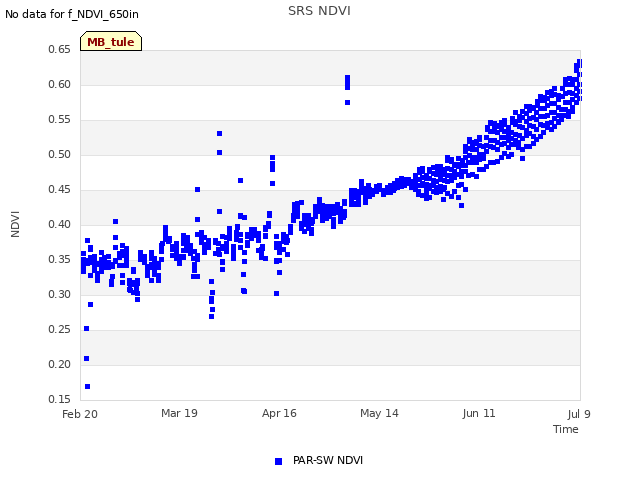Click the 0.25 y-axis tick value

[60, 329]
